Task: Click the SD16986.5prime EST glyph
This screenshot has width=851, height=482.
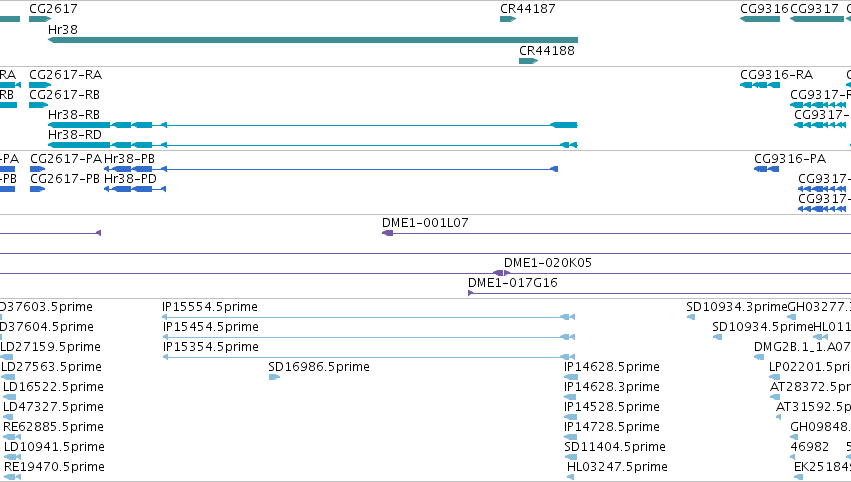Action: 275,377
